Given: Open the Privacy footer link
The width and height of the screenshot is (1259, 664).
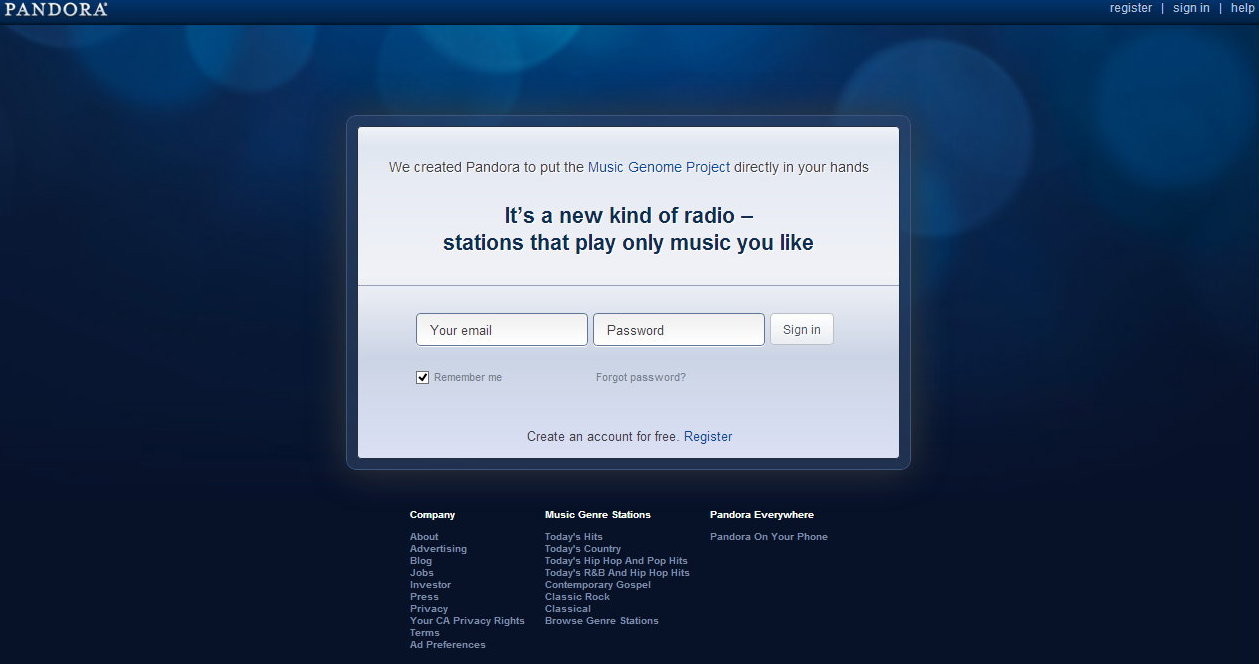Looking at the screenshot, I should tap(429, 609).
